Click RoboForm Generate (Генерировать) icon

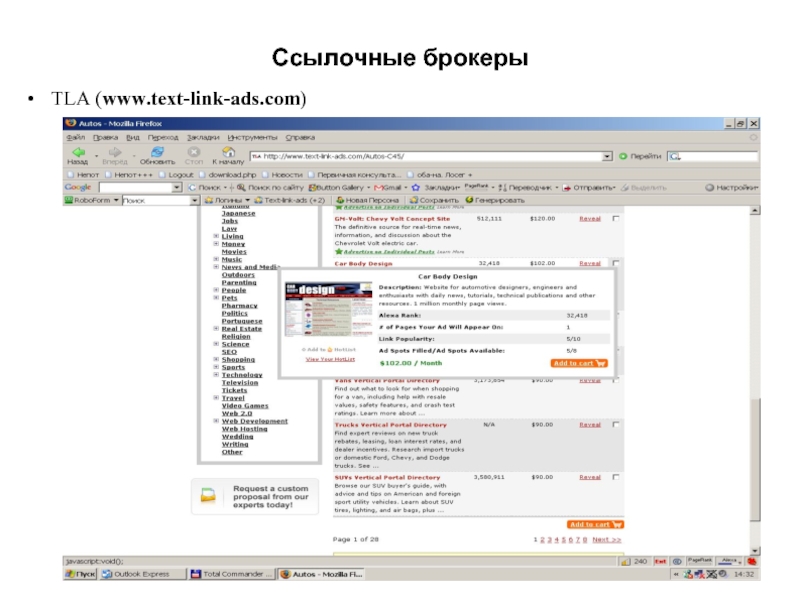(469, 200)
